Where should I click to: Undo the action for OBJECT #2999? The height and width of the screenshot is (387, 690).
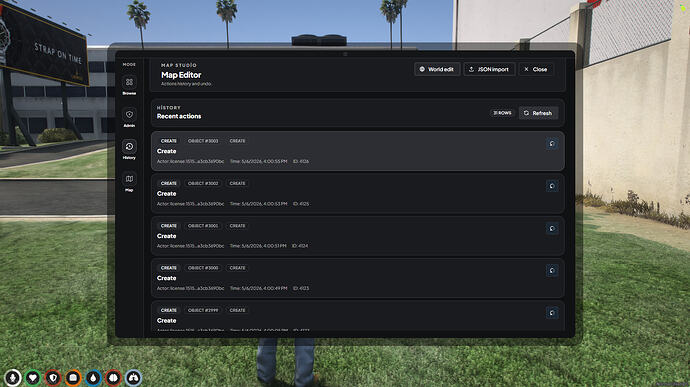(552, 313)
